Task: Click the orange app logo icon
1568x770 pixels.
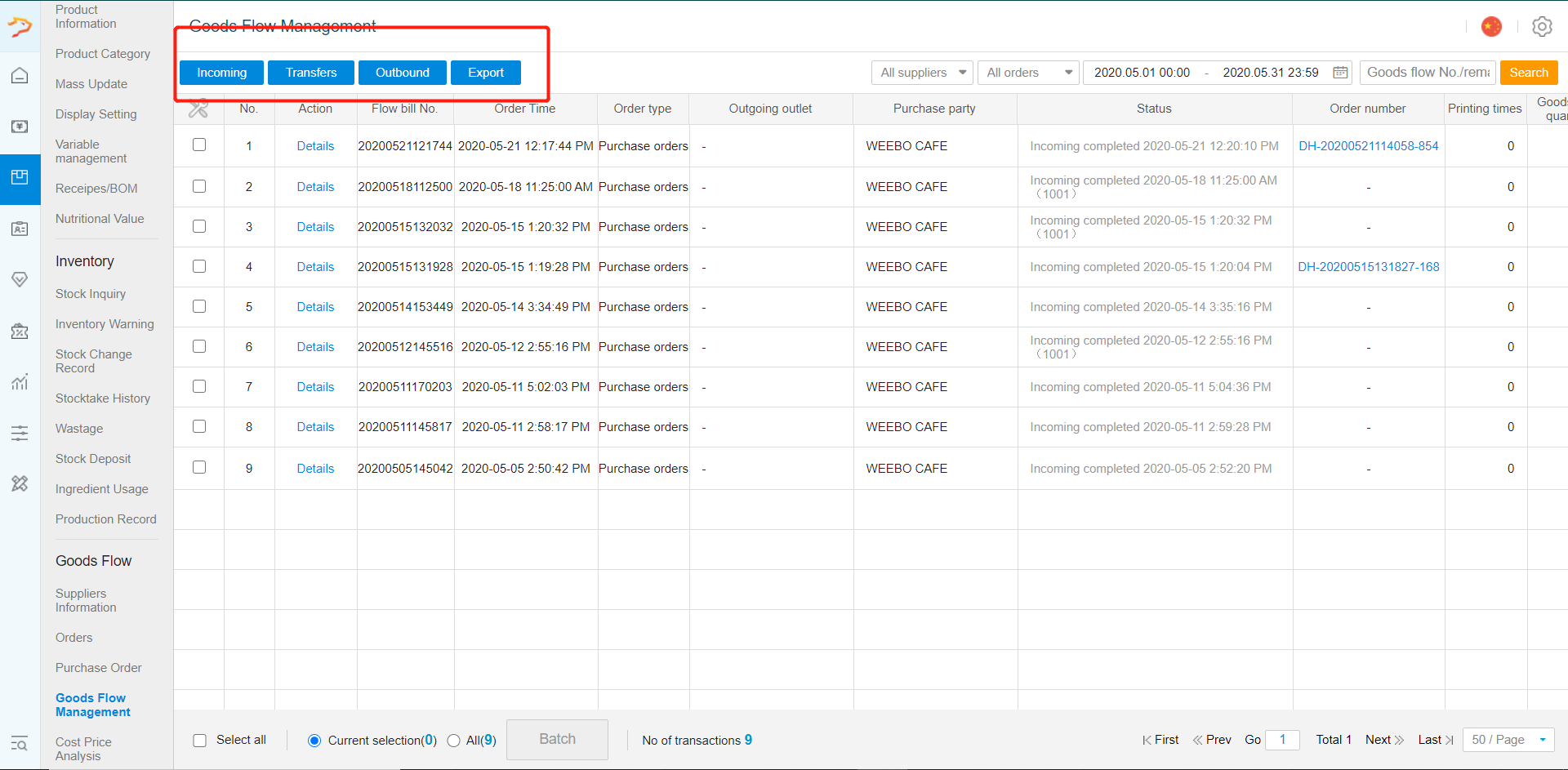Action: (x=20, y=27)
